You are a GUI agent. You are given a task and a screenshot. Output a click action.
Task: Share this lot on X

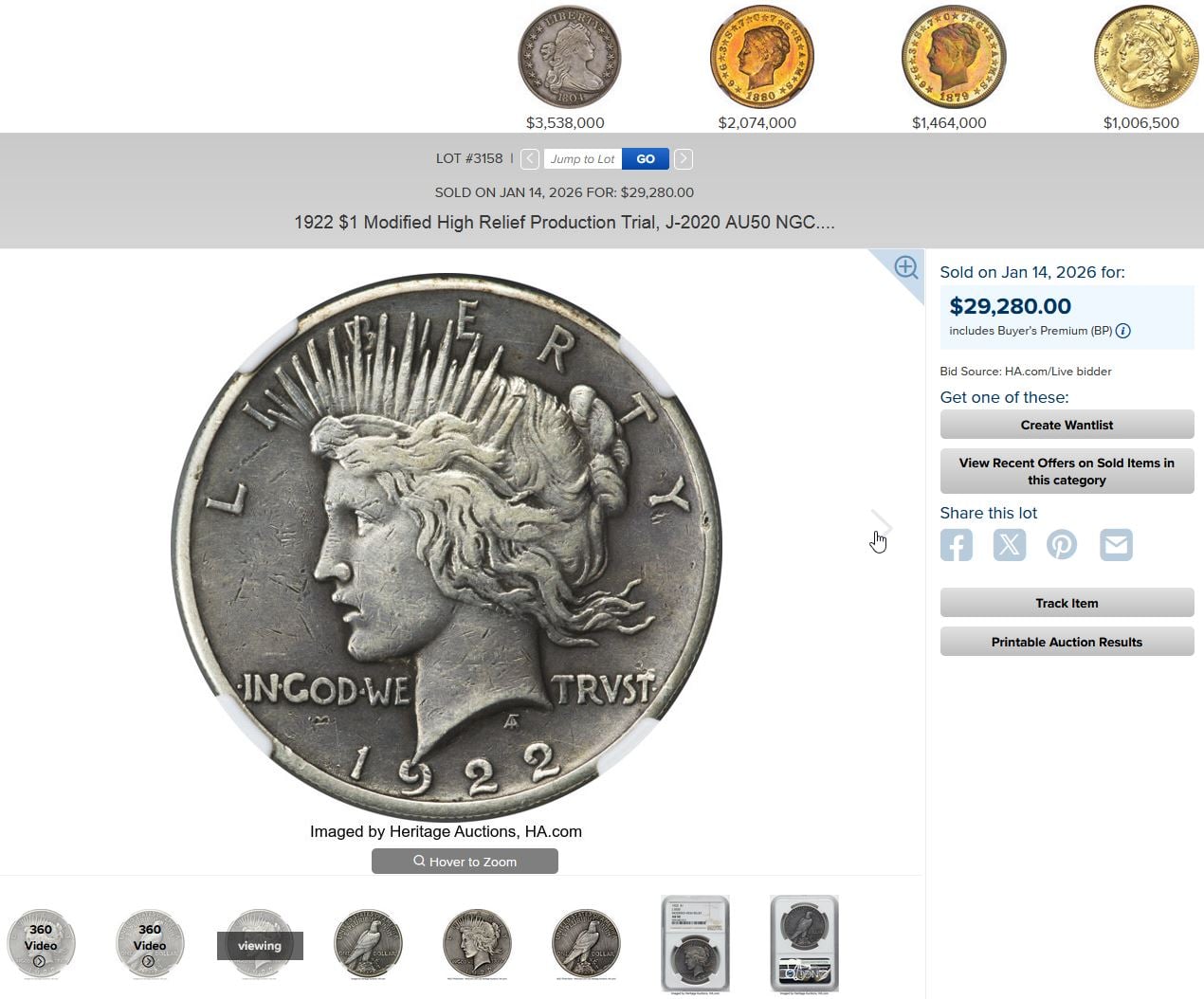coord(1009,545)
